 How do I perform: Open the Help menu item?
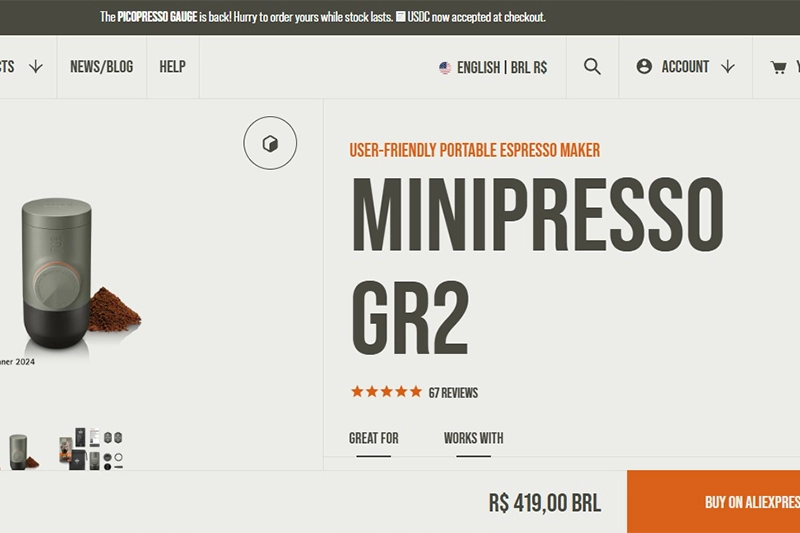click(x=172, y=67)
